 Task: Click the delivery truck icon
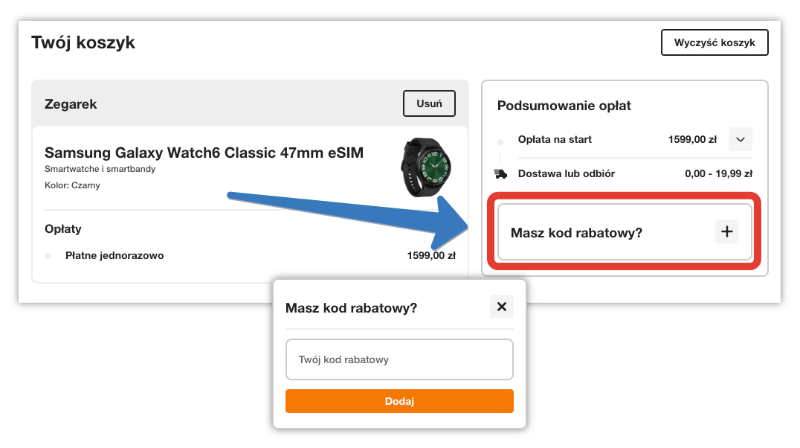[x=501, y=173]
